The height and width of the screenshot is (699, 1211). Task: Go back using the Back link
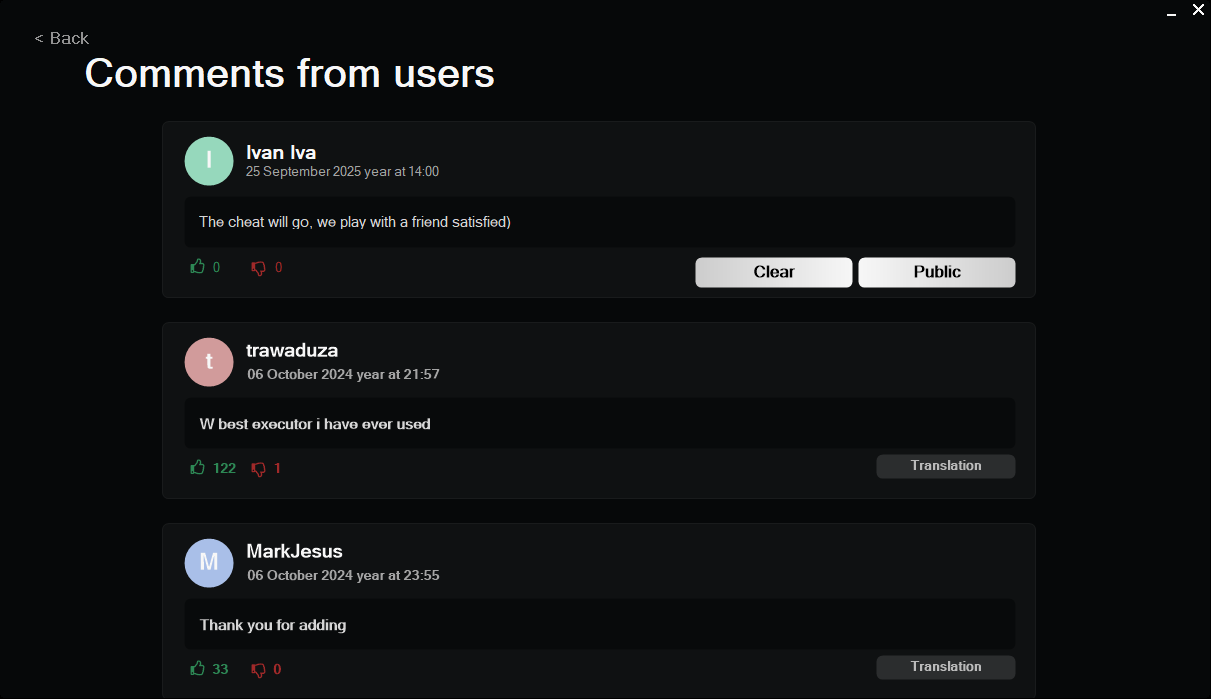click(62, 38)
